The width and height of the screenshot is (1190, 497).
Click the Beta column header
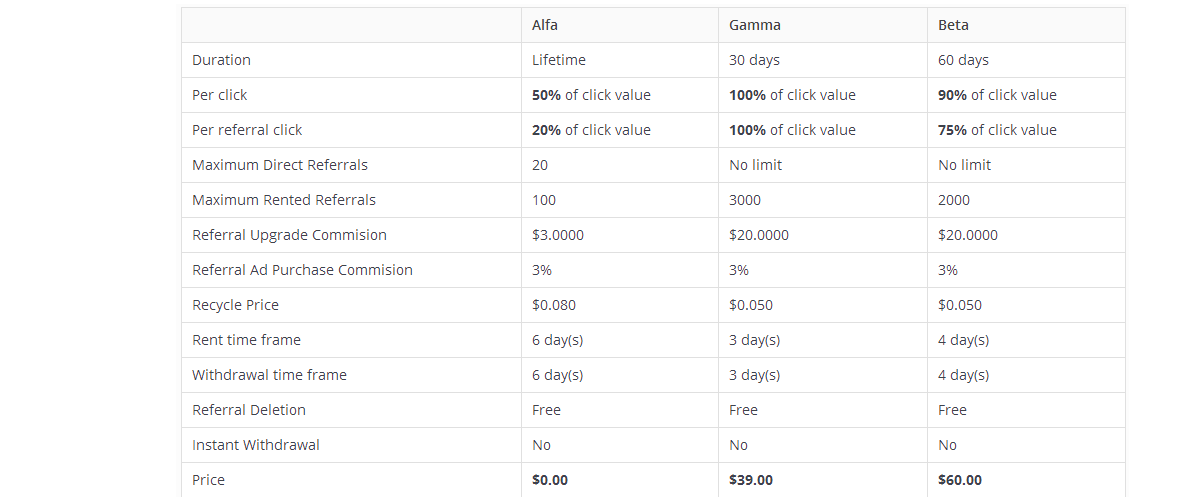point(953,25)
